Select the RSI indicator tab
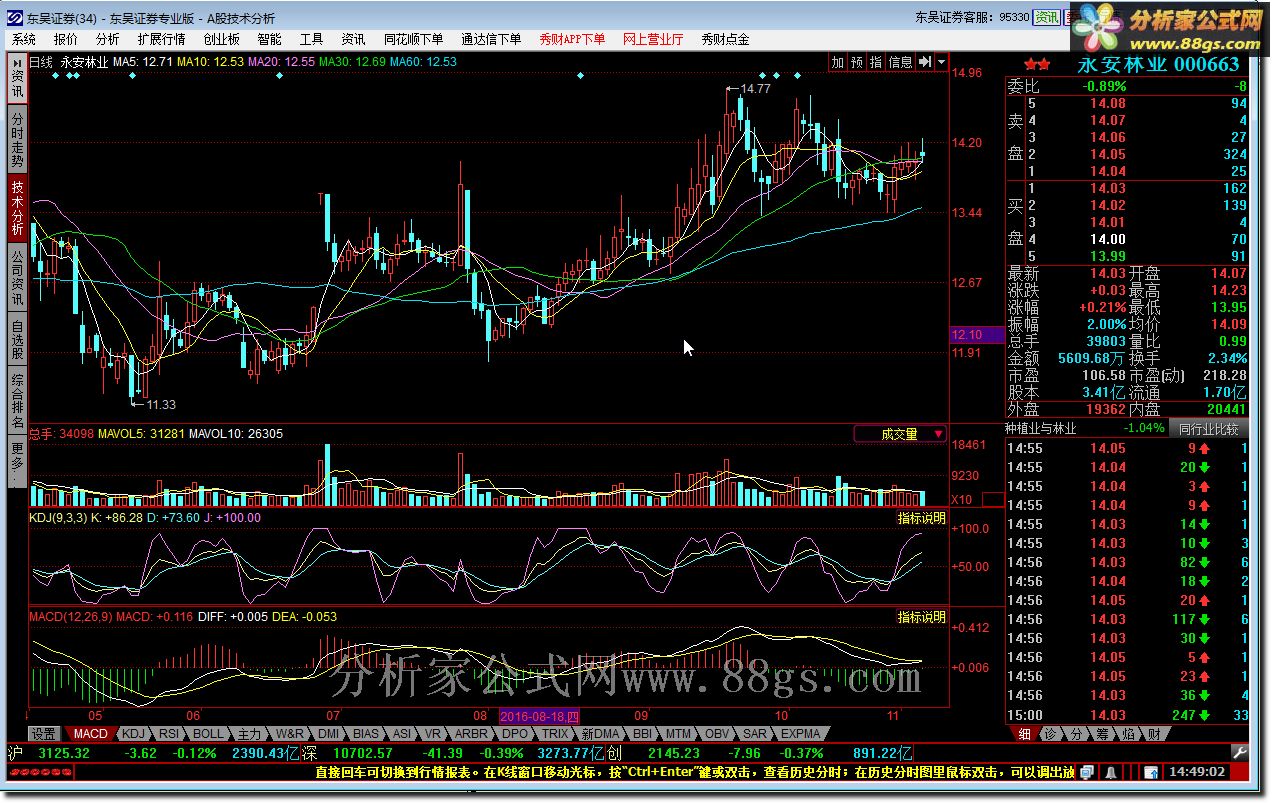 click(169, 734)
